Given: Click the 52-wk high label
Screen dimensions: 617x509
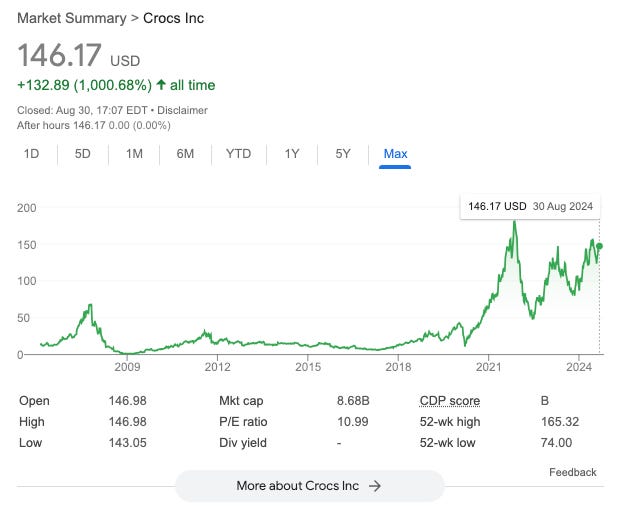Looking at the screenshot, I should [x=450, y=422].
